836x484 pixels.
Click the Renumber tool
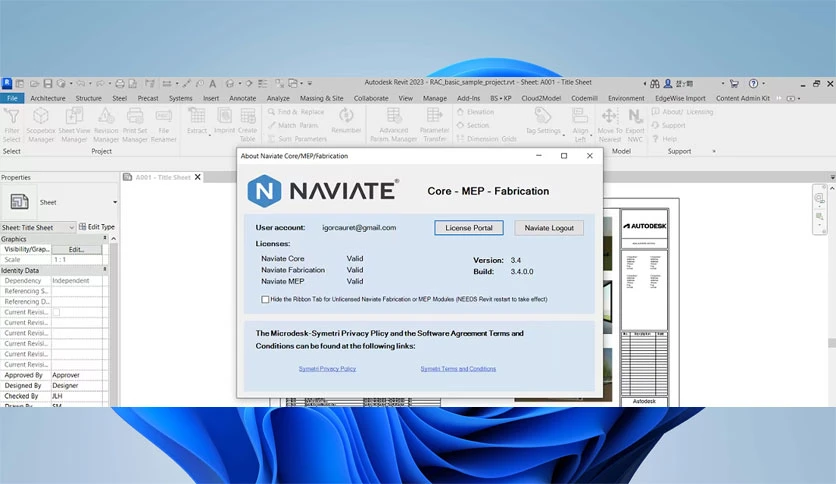tap(346, 121)
